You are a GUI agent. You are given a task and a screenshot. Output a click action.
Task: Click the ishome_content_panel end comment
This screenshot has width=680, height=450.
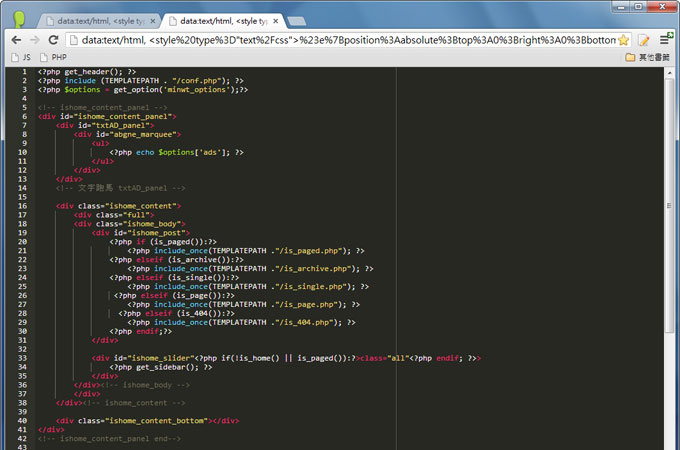[109, 439]
